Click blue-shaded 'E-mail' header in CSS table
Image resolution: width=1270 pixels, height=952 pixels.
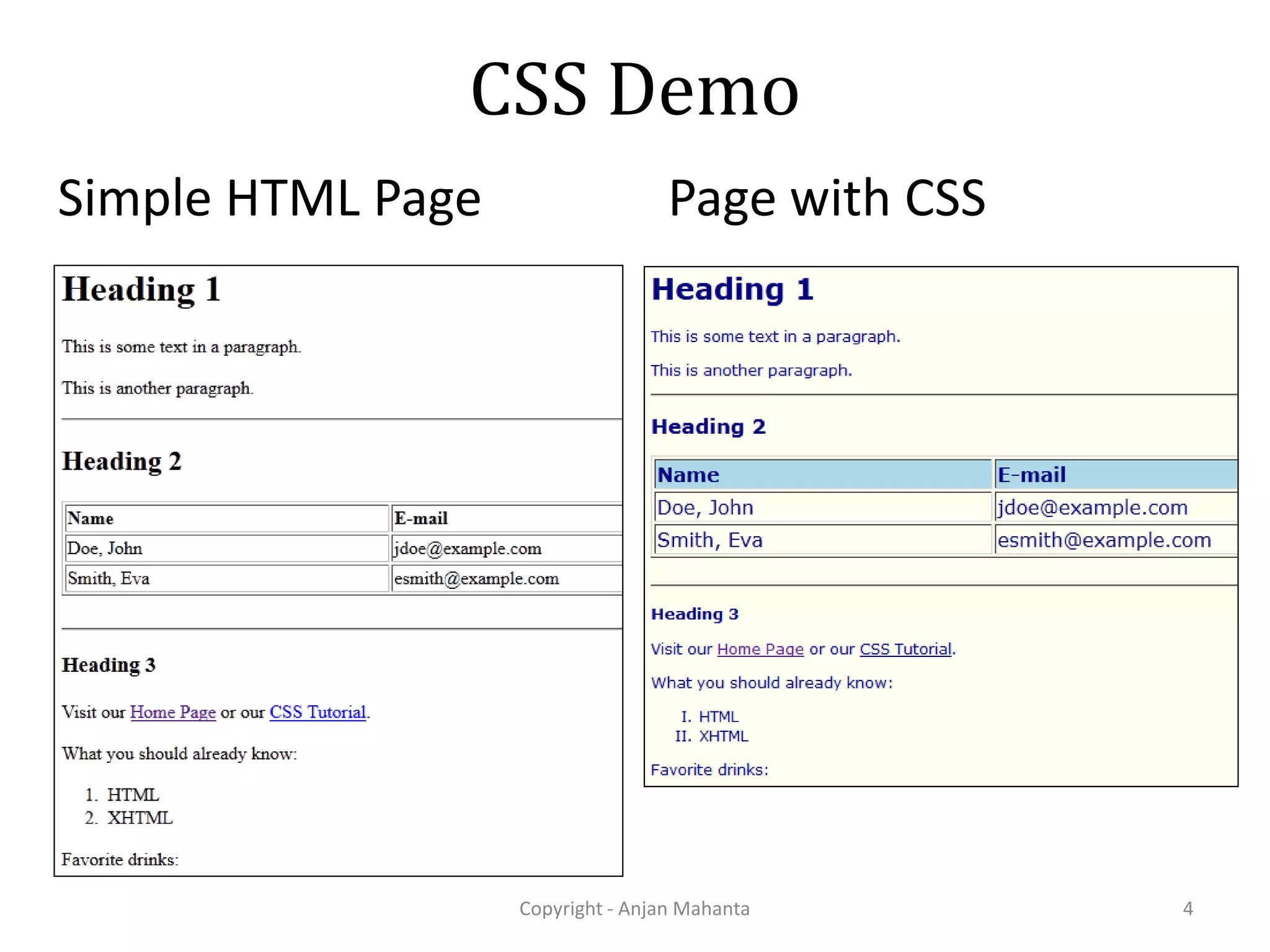tap(1116, 475)
